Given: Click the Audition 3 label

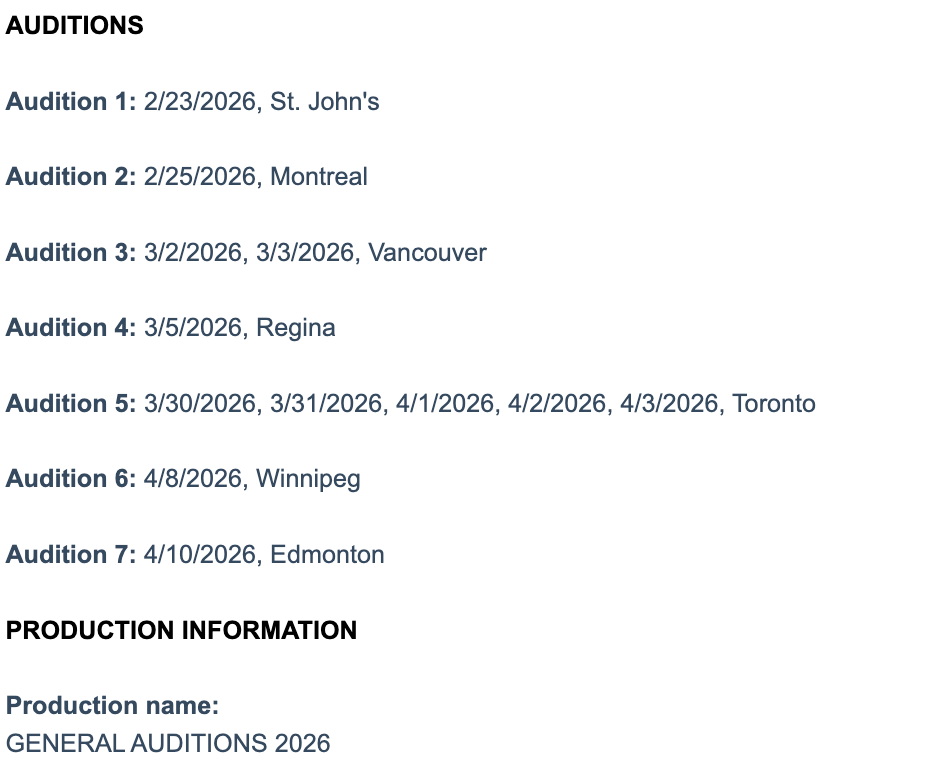Looking at the screenshot, I should pos(70,253).
